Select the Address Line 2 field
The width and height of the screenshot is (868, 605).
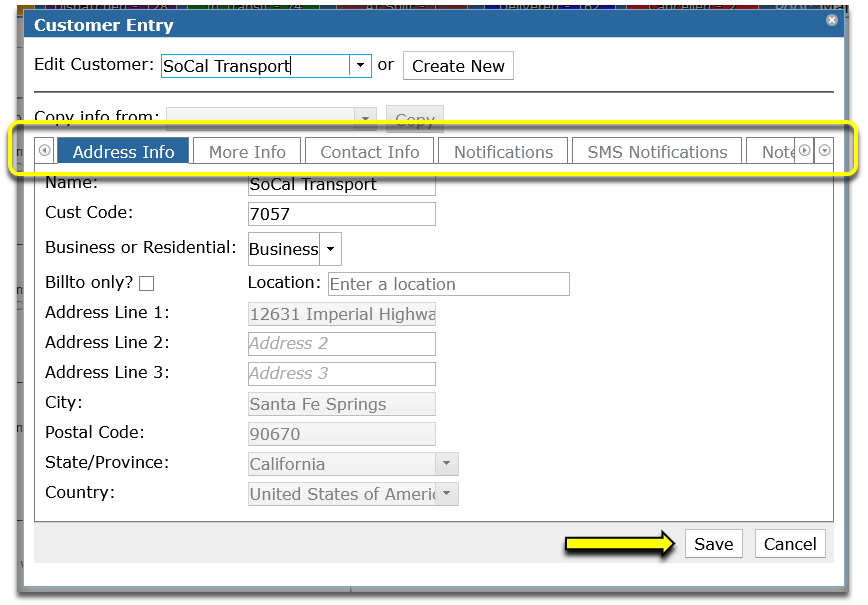342,344
